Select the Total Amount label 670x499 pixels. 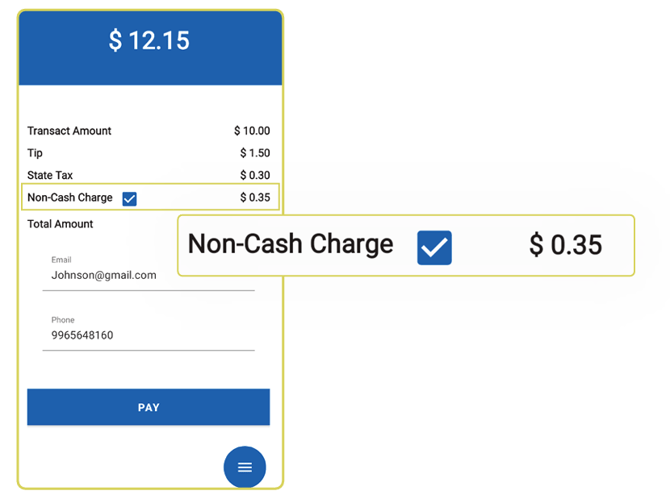pyautogui.click(x=60, y=224)
